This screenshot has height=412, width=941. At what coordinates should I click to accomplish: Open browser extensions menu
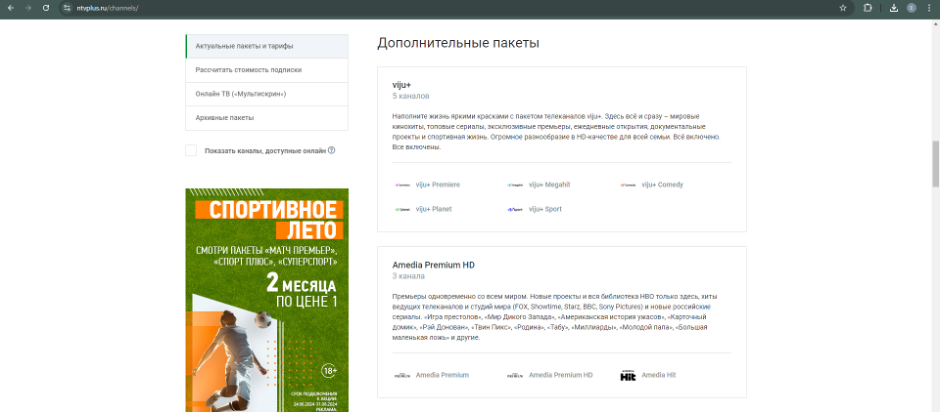coord(867,8)
